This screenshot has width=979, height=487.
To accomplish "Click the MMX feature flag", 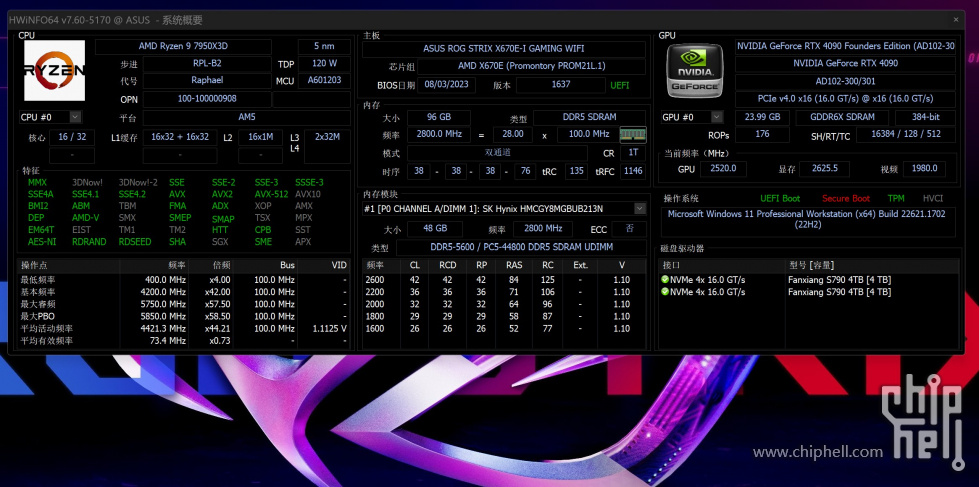I will pyautogui.click(x=37, y=183).
